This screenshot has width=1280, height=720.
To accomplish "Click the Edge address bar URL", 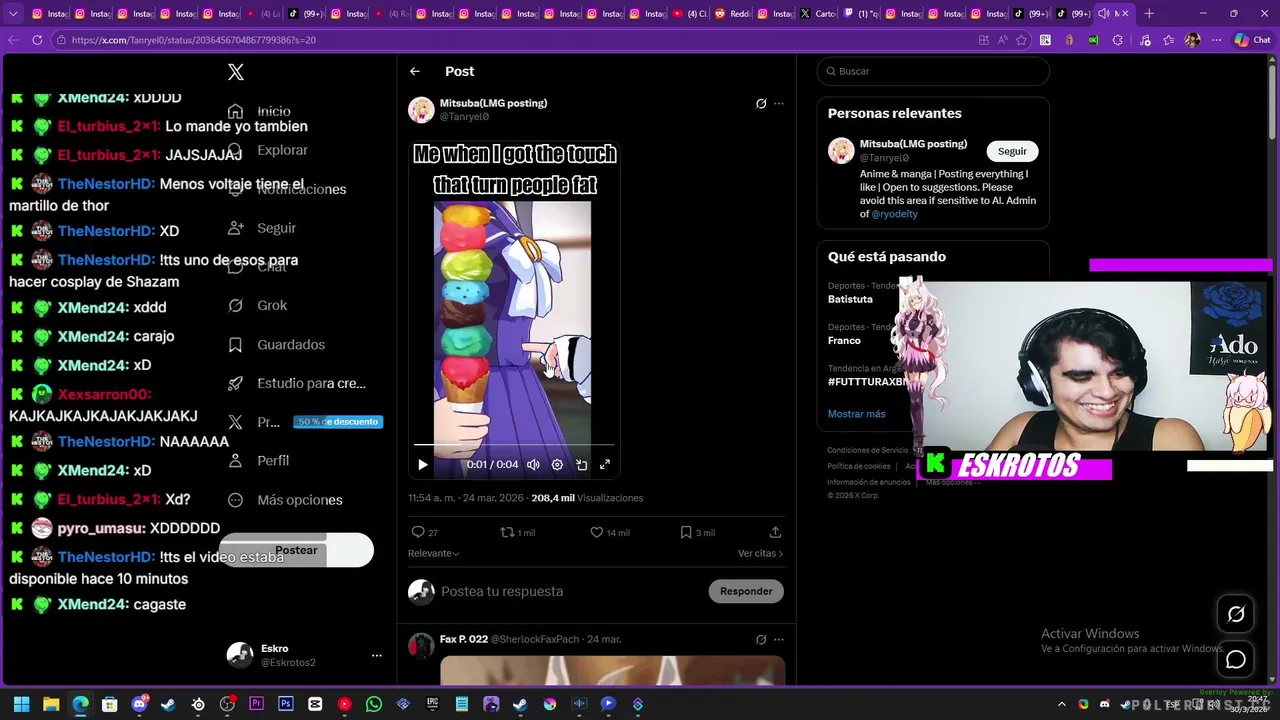I will click(x=193, y=40).
